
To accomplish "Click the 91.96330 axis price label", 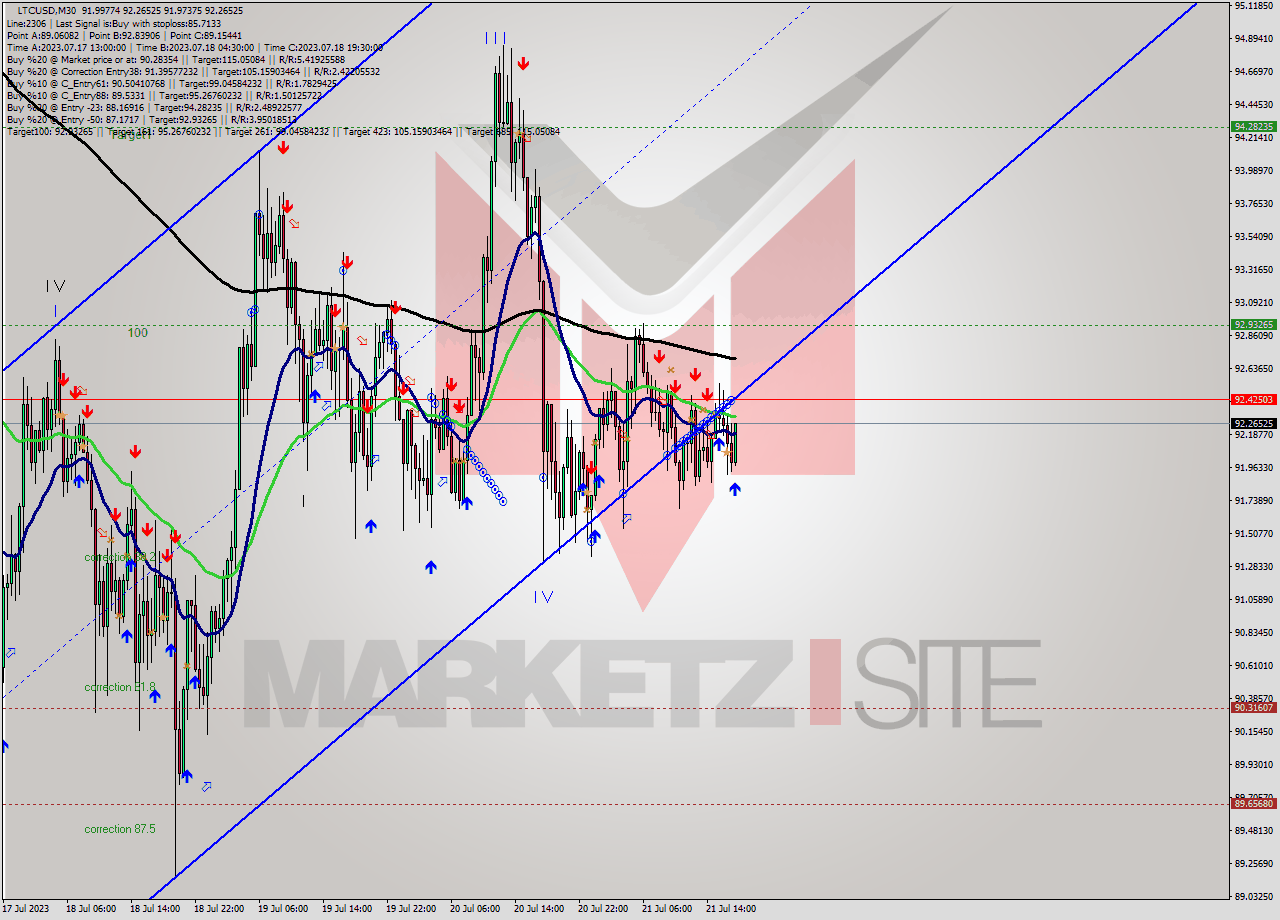I will click(1254, 468).
